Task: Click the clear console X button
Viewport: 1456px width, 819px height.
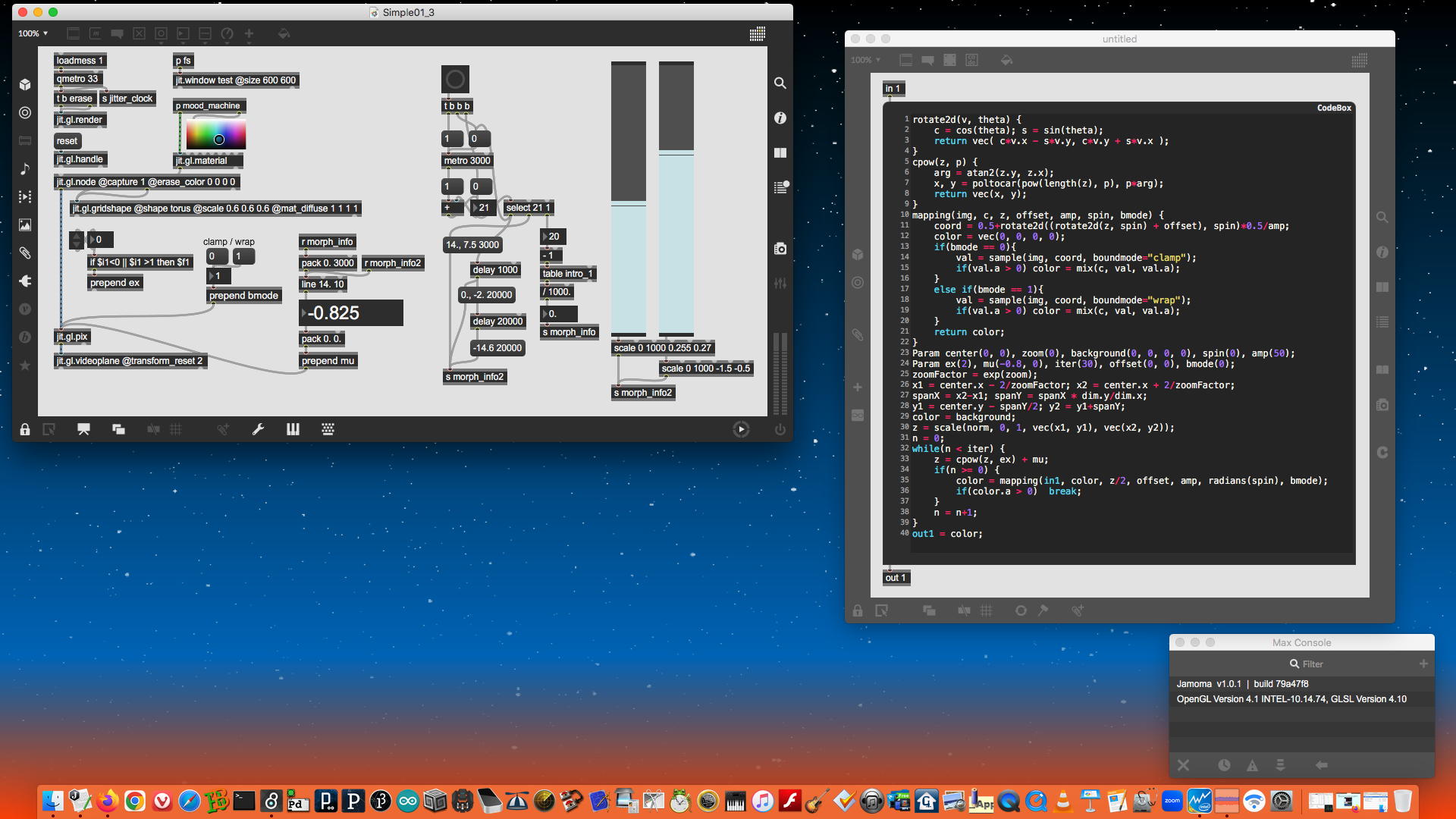Action: tap(1183, 765)
